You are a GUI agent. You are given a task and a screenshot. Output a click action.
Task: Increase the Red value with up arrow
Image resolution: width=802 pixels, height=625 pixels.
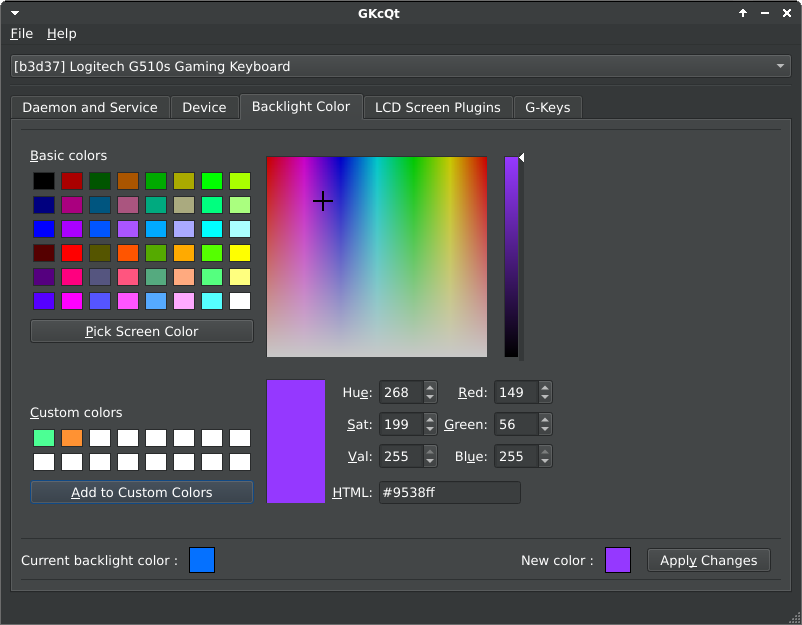(545, 388)
